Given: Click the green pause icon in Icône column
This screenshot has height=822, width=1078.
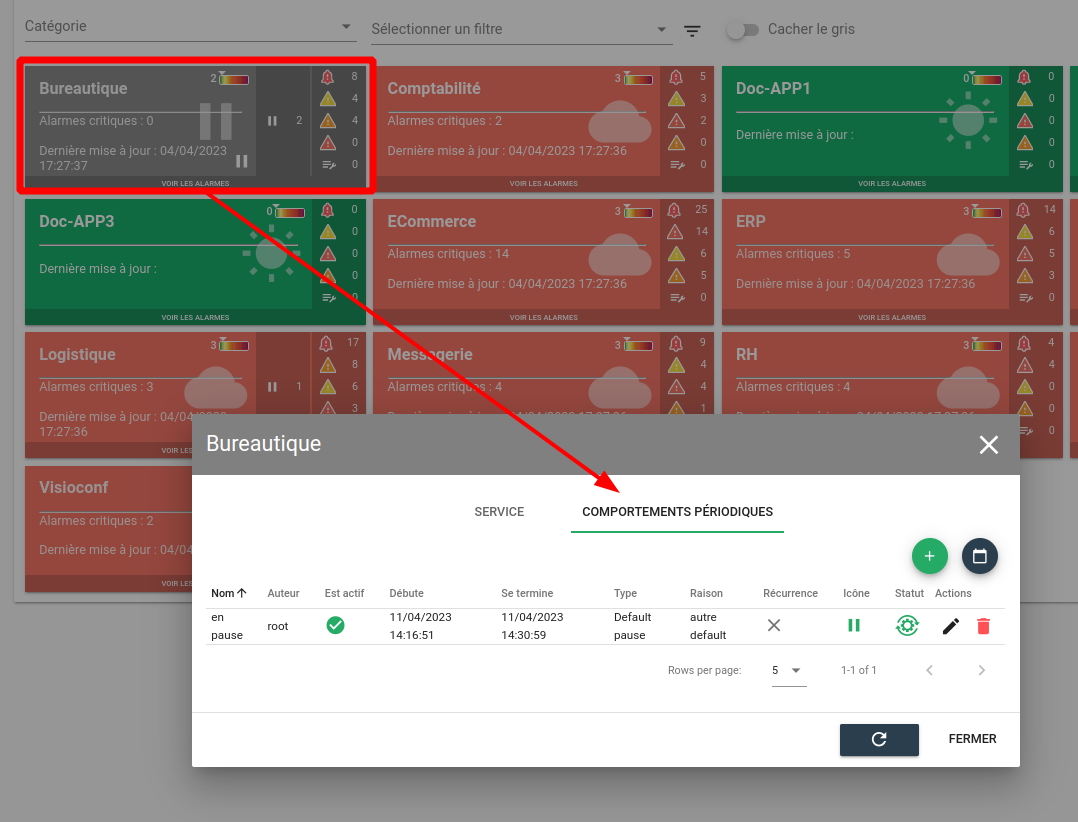Looking at the screenshot, I should coord(854,626).
